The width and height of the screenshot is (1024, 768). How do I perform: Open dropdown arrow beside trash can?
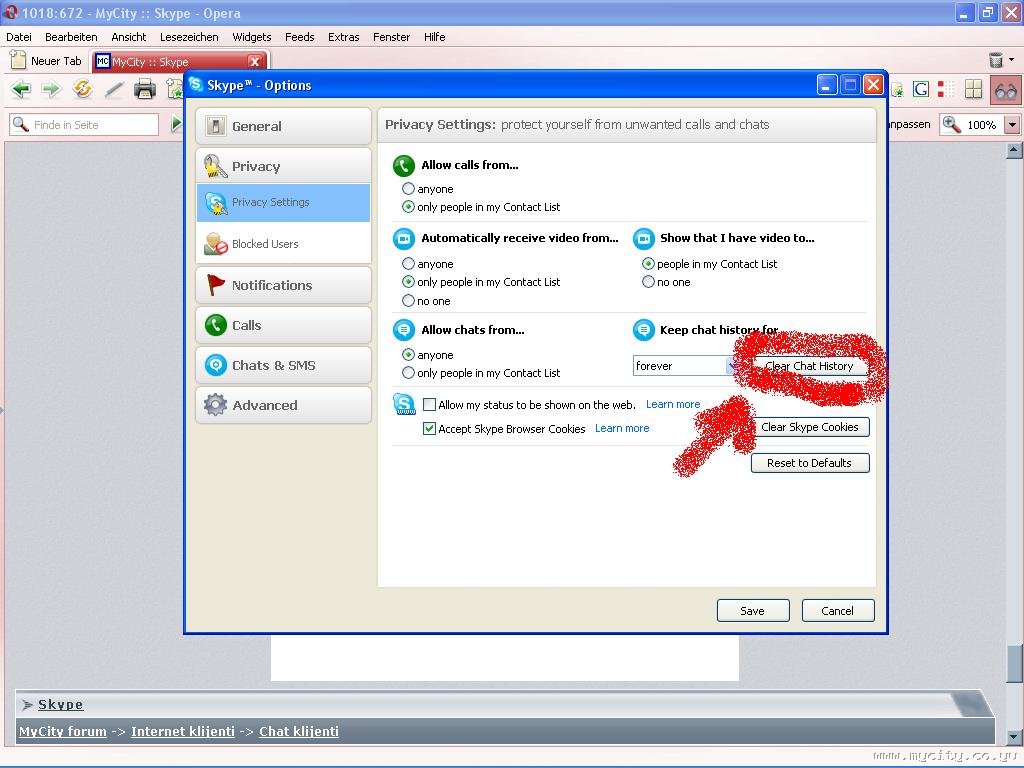tap(1012, 59)
